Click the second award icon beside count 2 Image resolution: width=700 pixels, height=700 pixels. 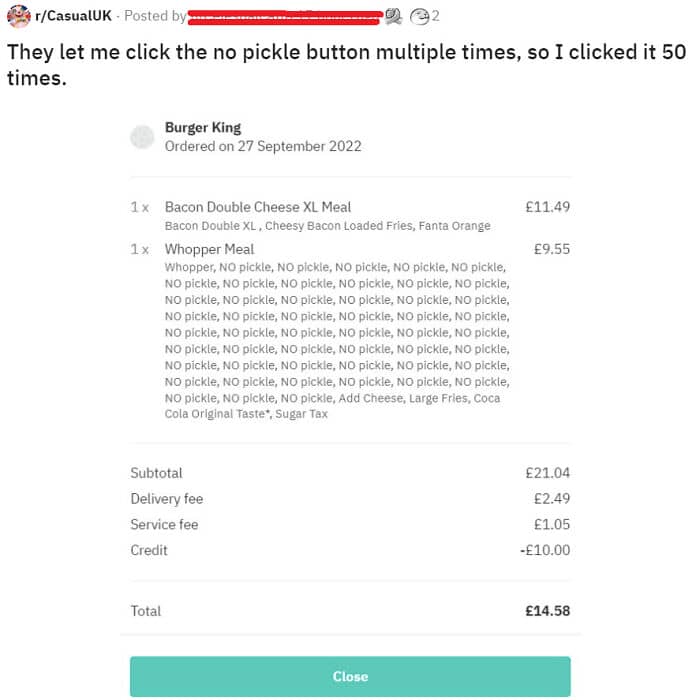pos(419,16)
